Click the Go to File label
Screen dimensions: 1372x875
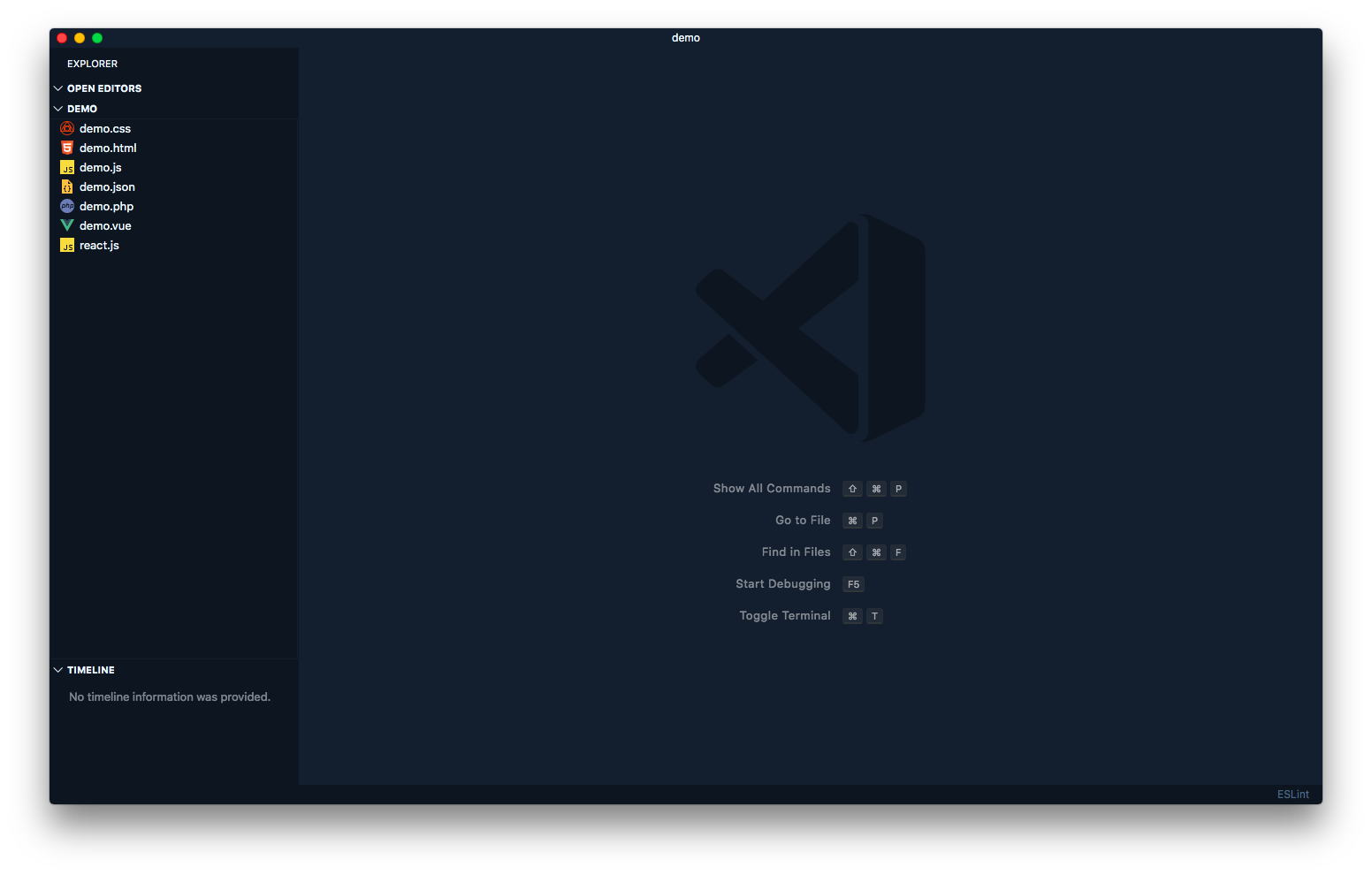[x=803, y=521]
